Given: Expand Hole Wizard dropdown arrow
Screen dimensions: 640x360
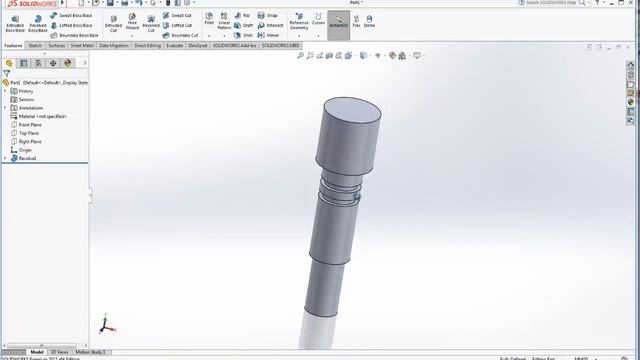Looking at the screenshot, I should click(x=132, y=36).
